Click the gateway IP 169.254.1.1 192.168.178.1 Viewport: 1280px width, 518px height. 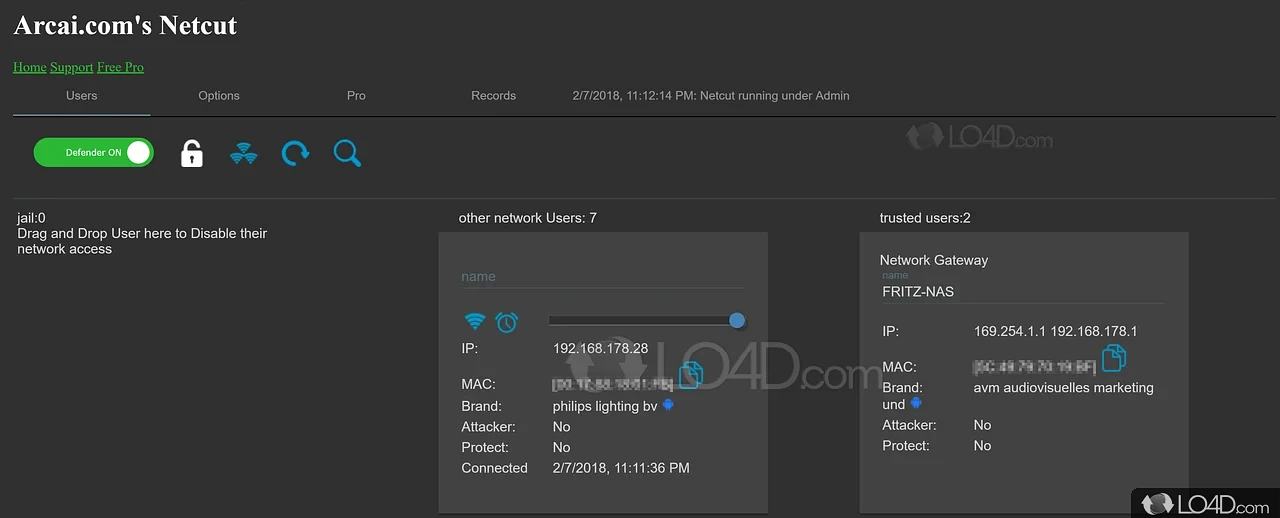pos(1056,331)
